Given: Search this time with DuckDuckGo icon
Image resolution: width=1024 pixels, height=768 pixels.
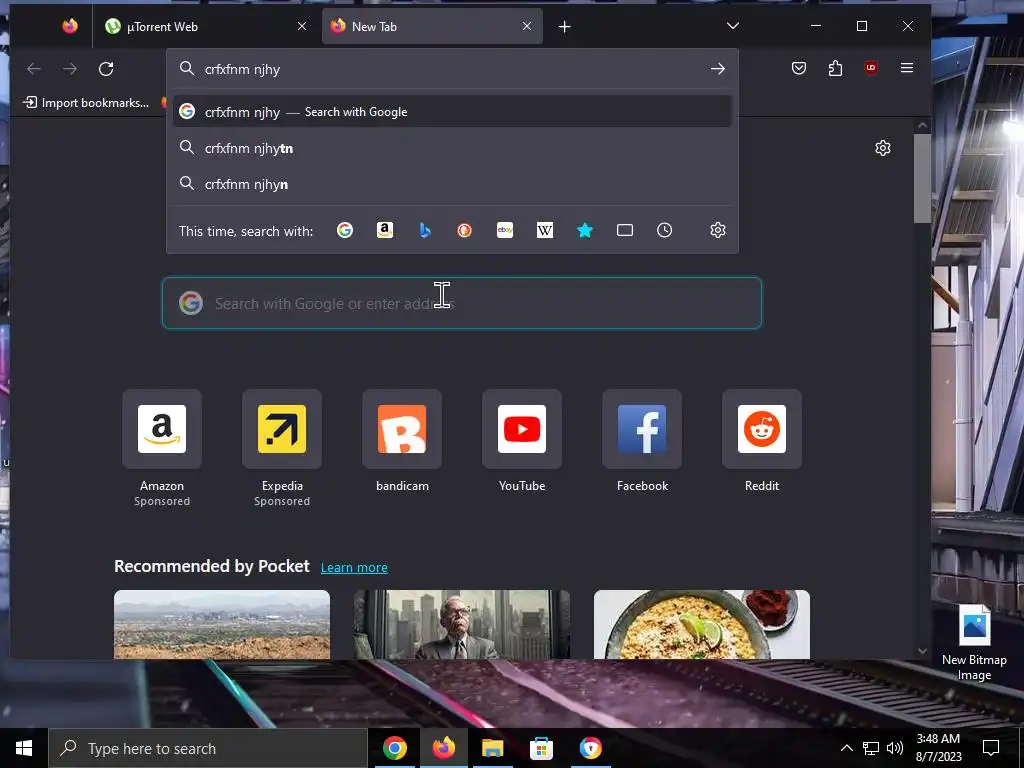Looking at the screenshot, I should 464,230.
